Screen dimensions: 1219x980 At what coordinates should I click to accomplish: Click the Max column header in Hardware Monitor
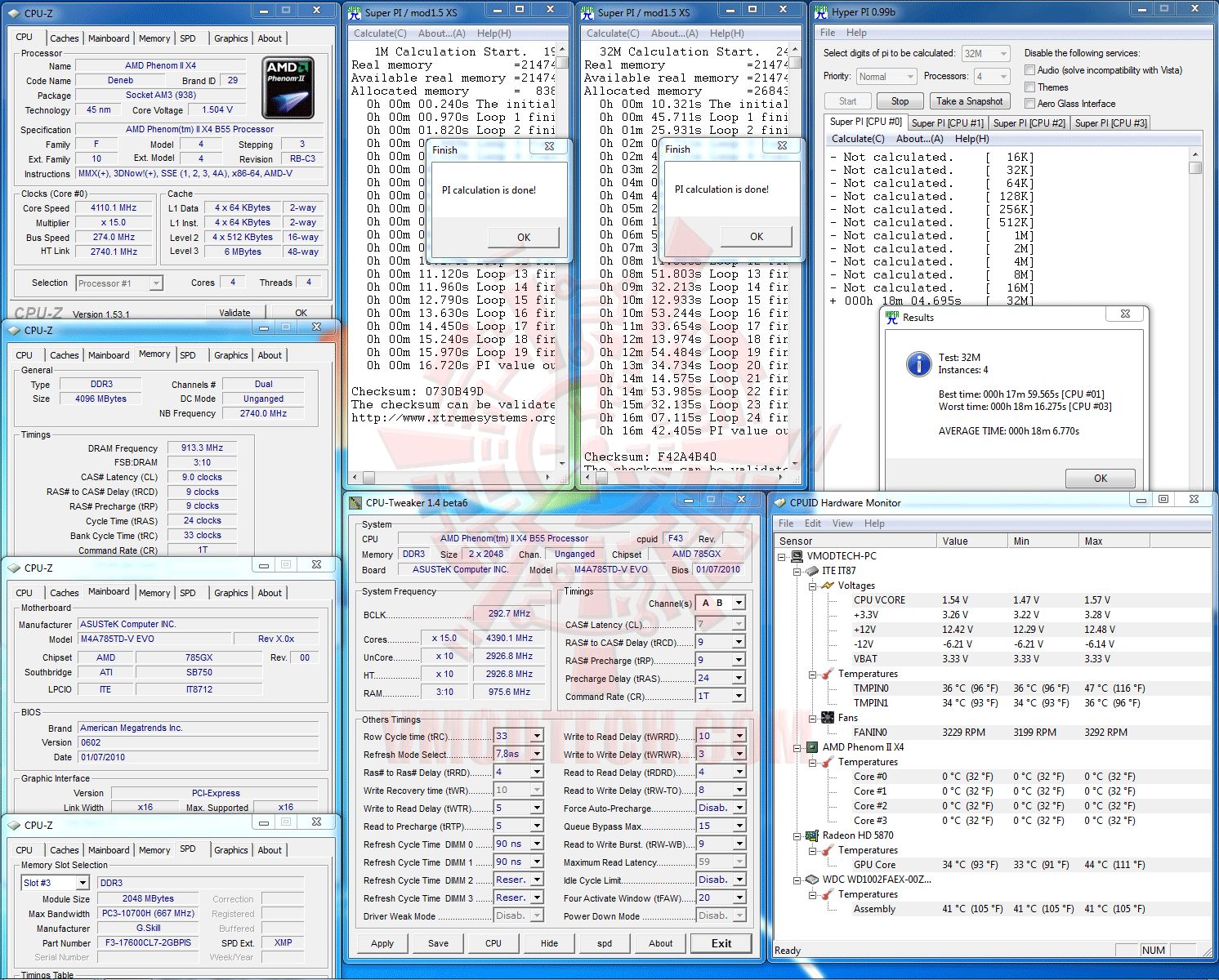[1114, 541]
